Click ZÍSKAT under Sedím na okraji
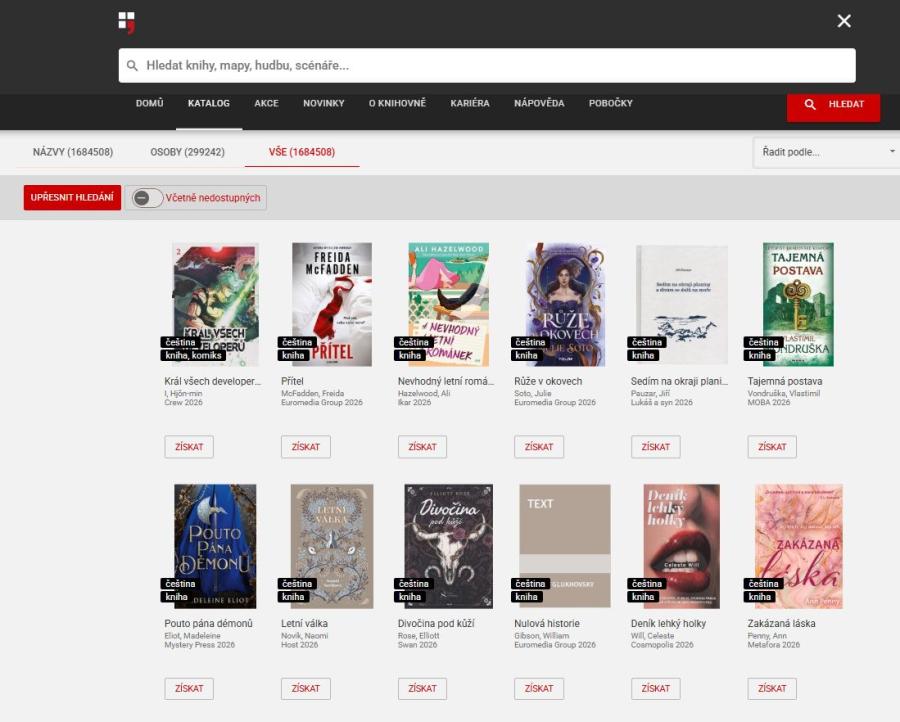Viewport: 900px width, 722px height. [x=655, y=447]
